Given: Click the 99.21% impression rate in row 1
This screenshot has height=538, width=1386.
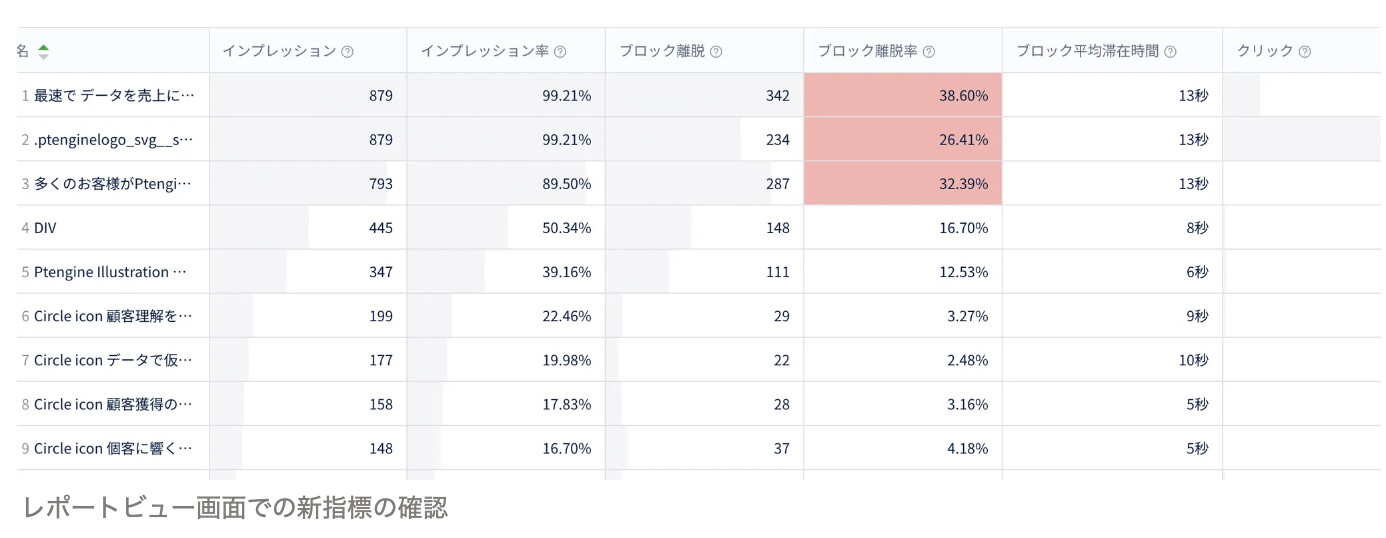Looking at the screenshot, I should coord(566,96).
